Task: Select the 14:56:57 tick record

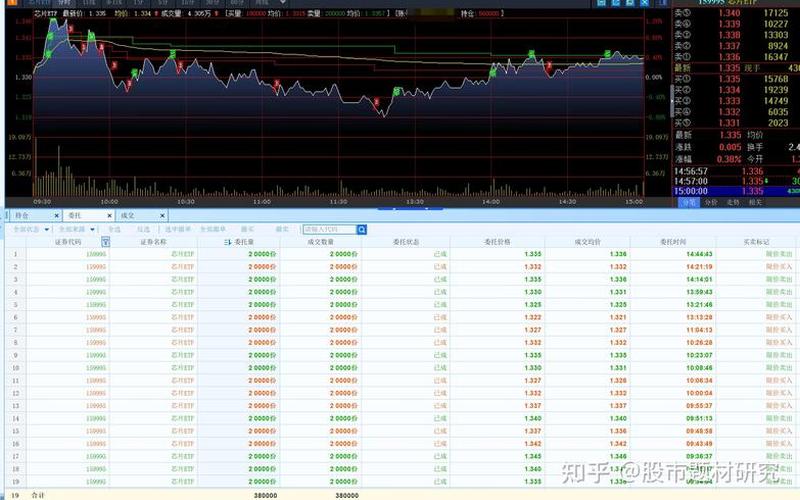Action: click(x=736, y=171)
